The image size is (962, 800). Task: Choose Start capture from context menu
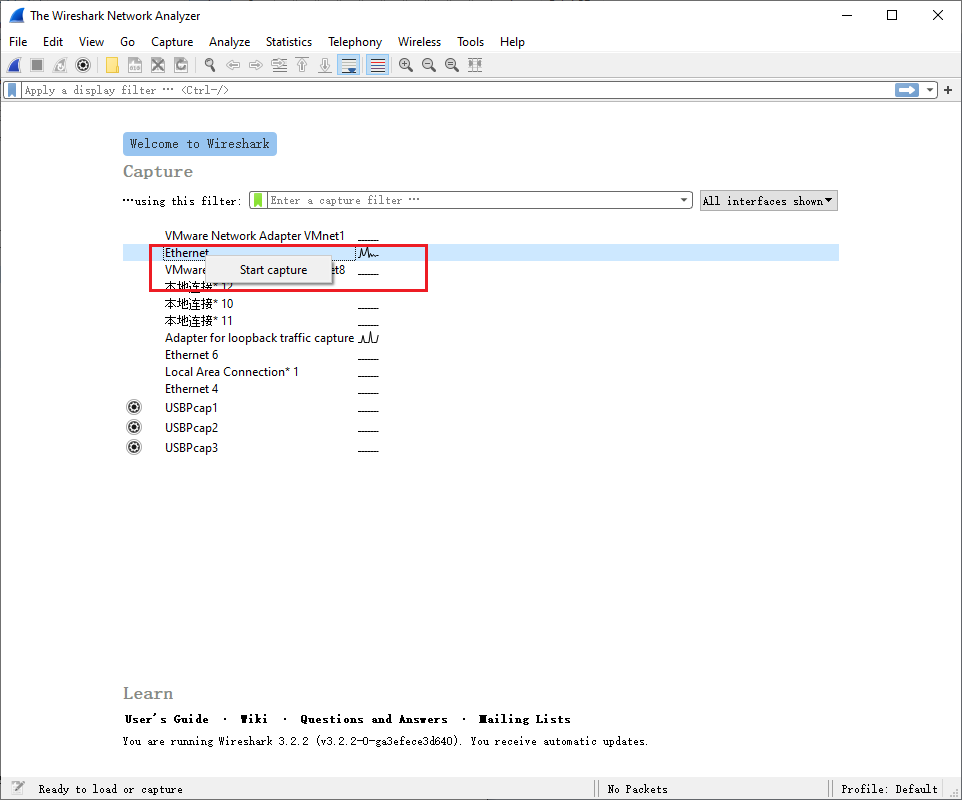(x=269, y=270)
